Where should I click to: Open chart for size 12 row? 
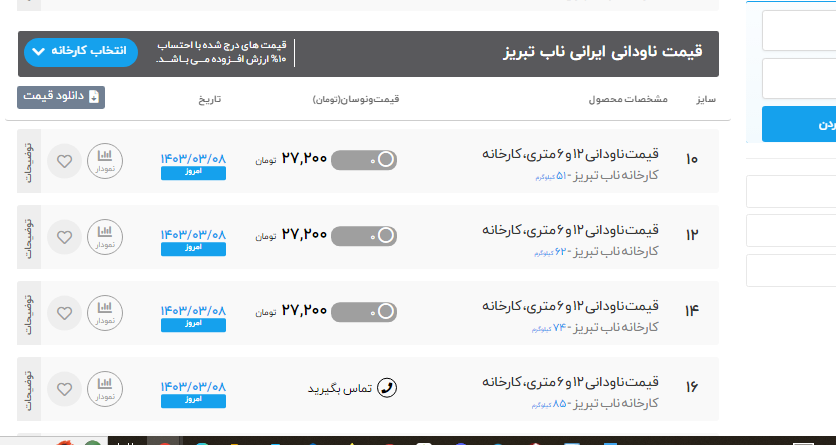pos(104,236)
